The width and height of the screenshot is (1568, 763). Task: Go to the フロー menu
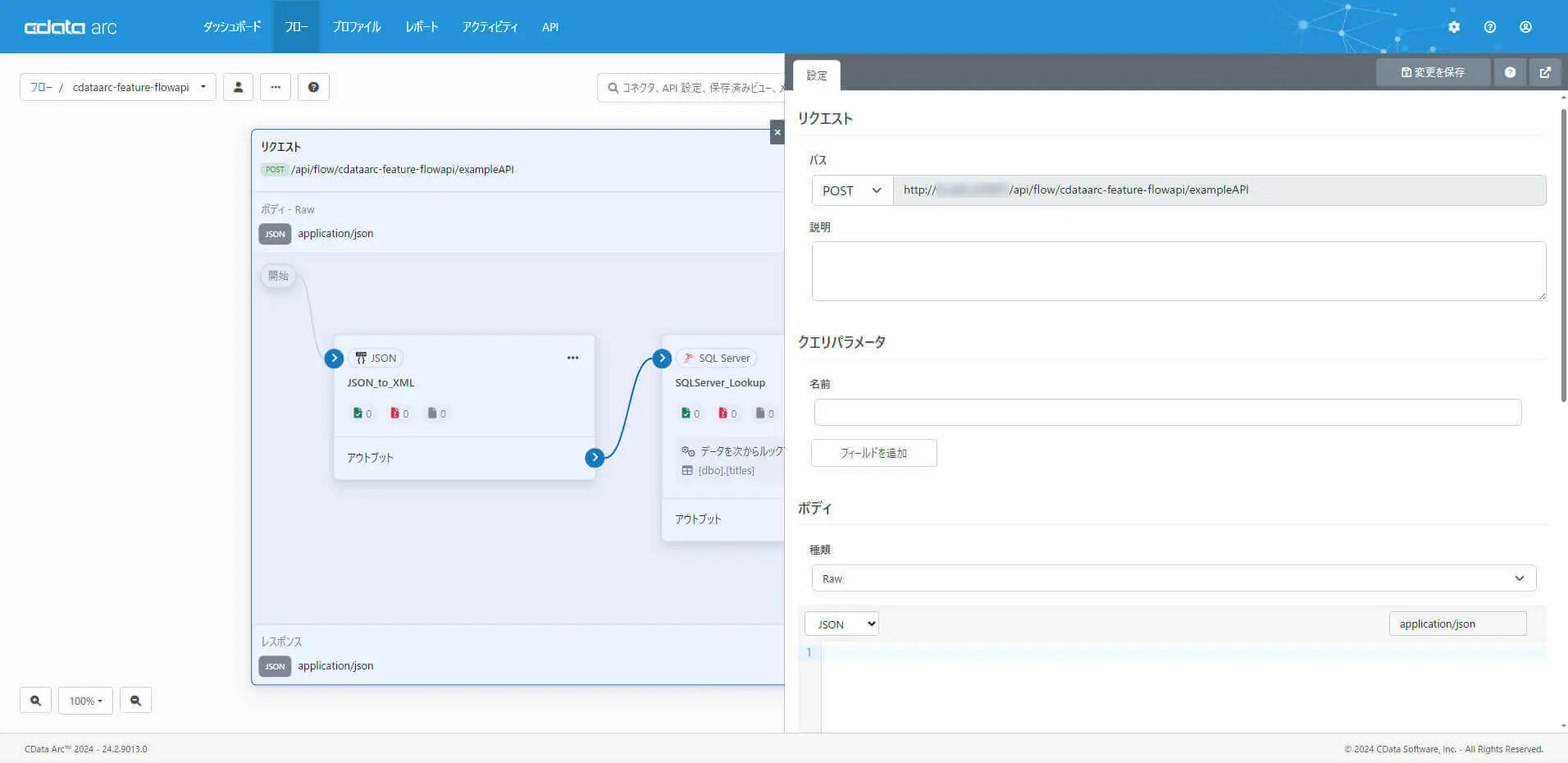(x=296, y=27)
